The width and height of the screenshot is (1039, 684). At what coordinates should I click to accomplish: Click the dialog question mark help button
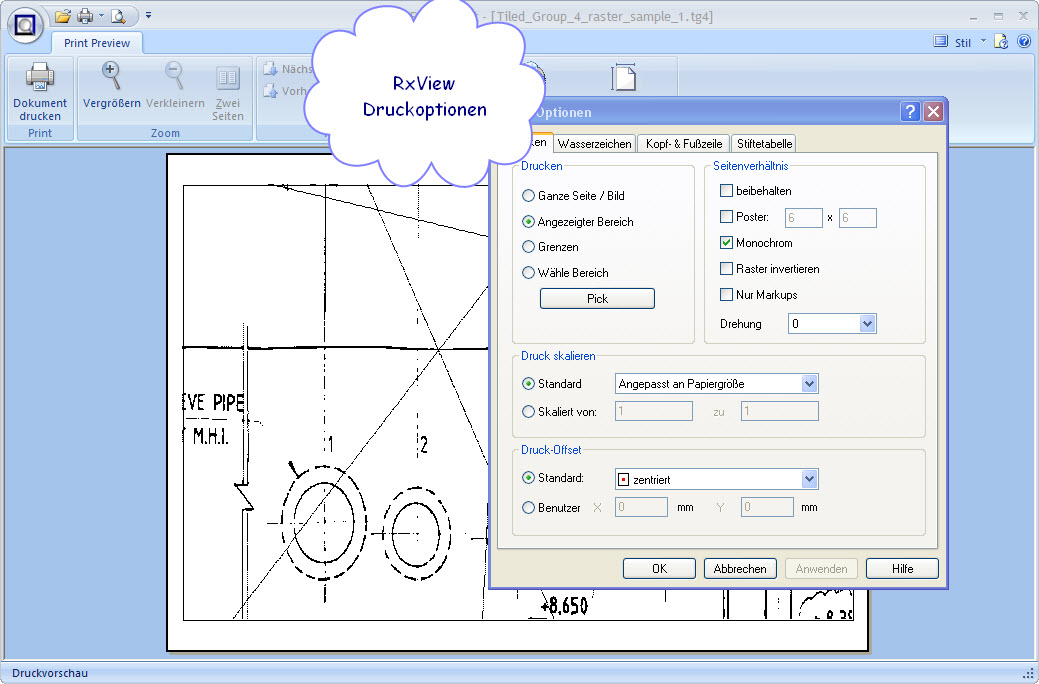click(910, 112)
